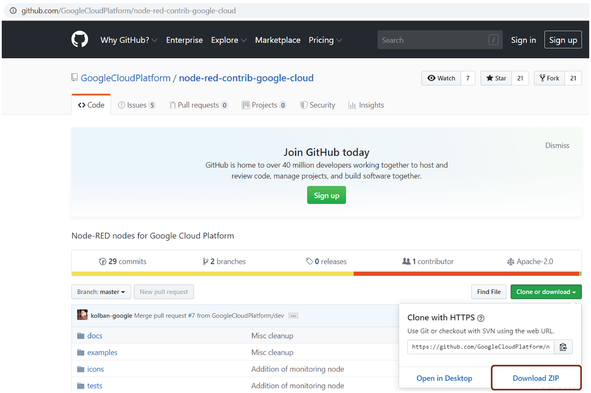
Task: View the 29 commits history
Action: pyautogui.click(x=122, y=261)
